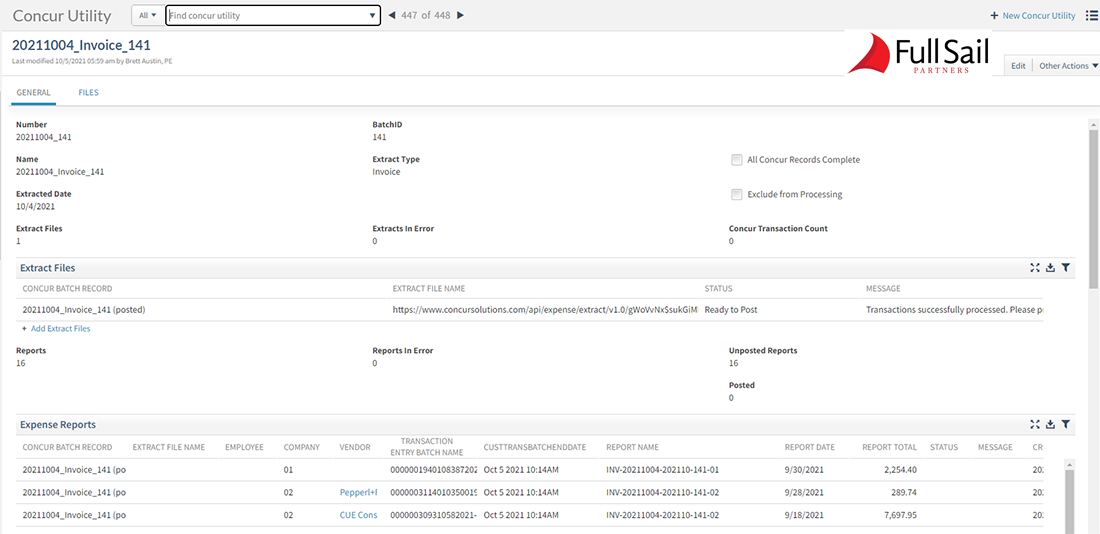Toggle Exclude from Processing checkbox
This screenshot has height=534, width=1100.
(737, 194)
